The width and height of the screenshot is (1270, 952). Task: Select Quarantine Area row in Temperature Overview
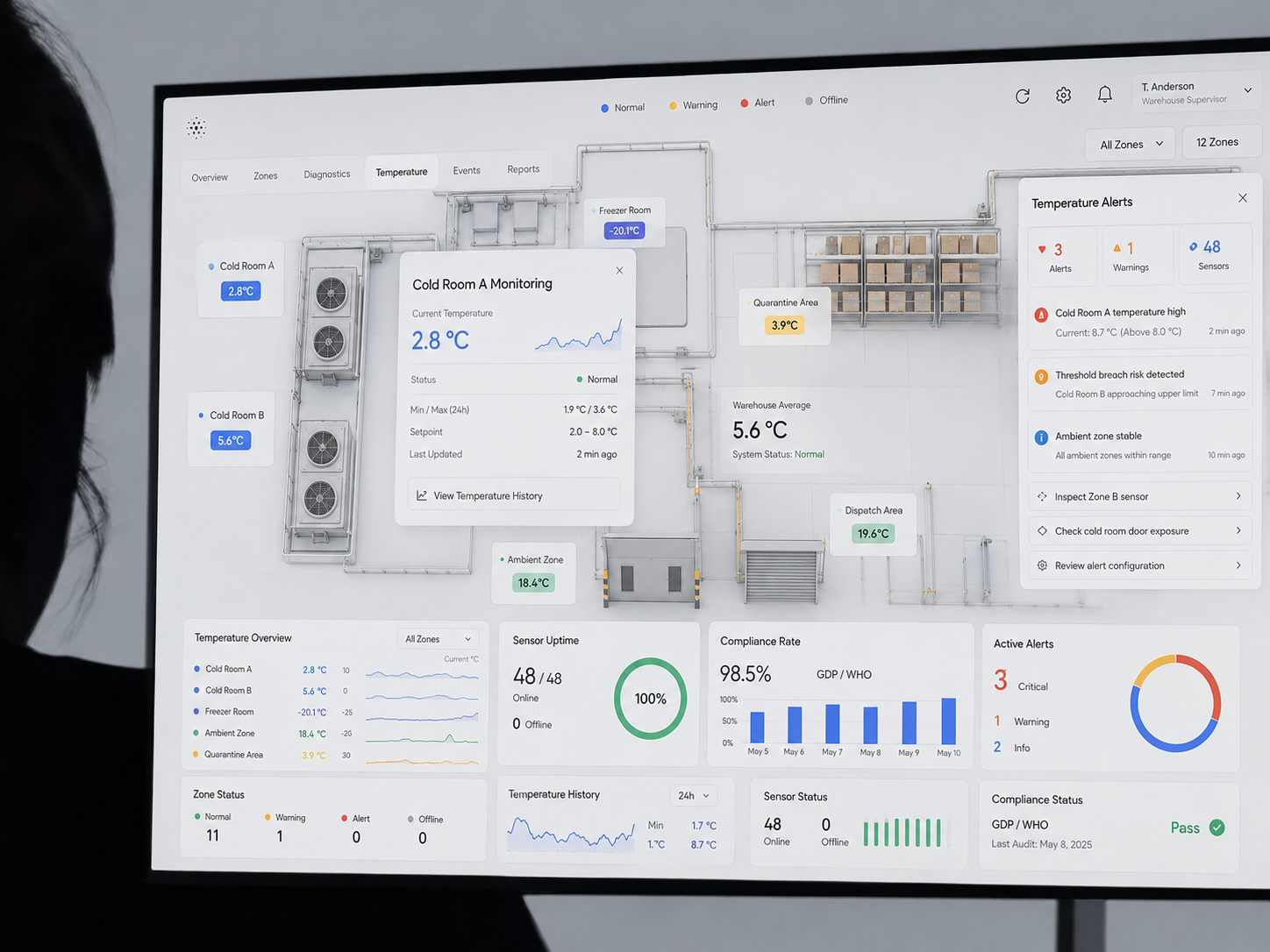click(336, 755)
